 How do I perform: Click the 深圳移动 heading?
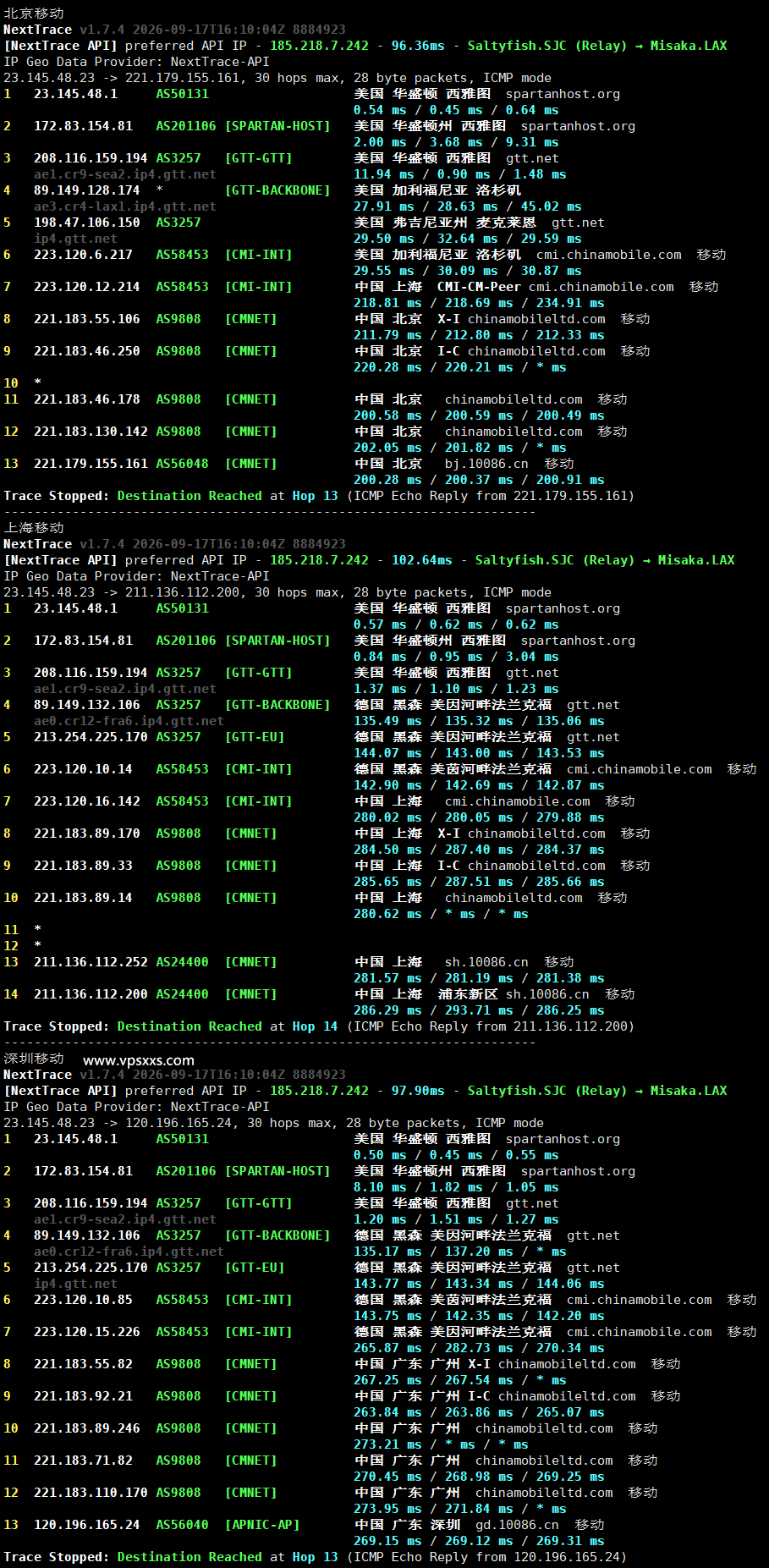(x=34, y=1058)
